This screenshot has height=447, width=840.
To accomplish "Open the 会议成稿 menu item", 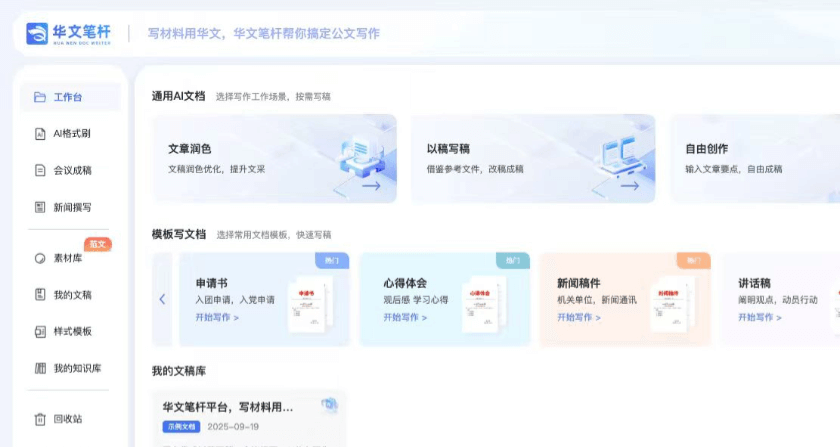I will (70, 170).
